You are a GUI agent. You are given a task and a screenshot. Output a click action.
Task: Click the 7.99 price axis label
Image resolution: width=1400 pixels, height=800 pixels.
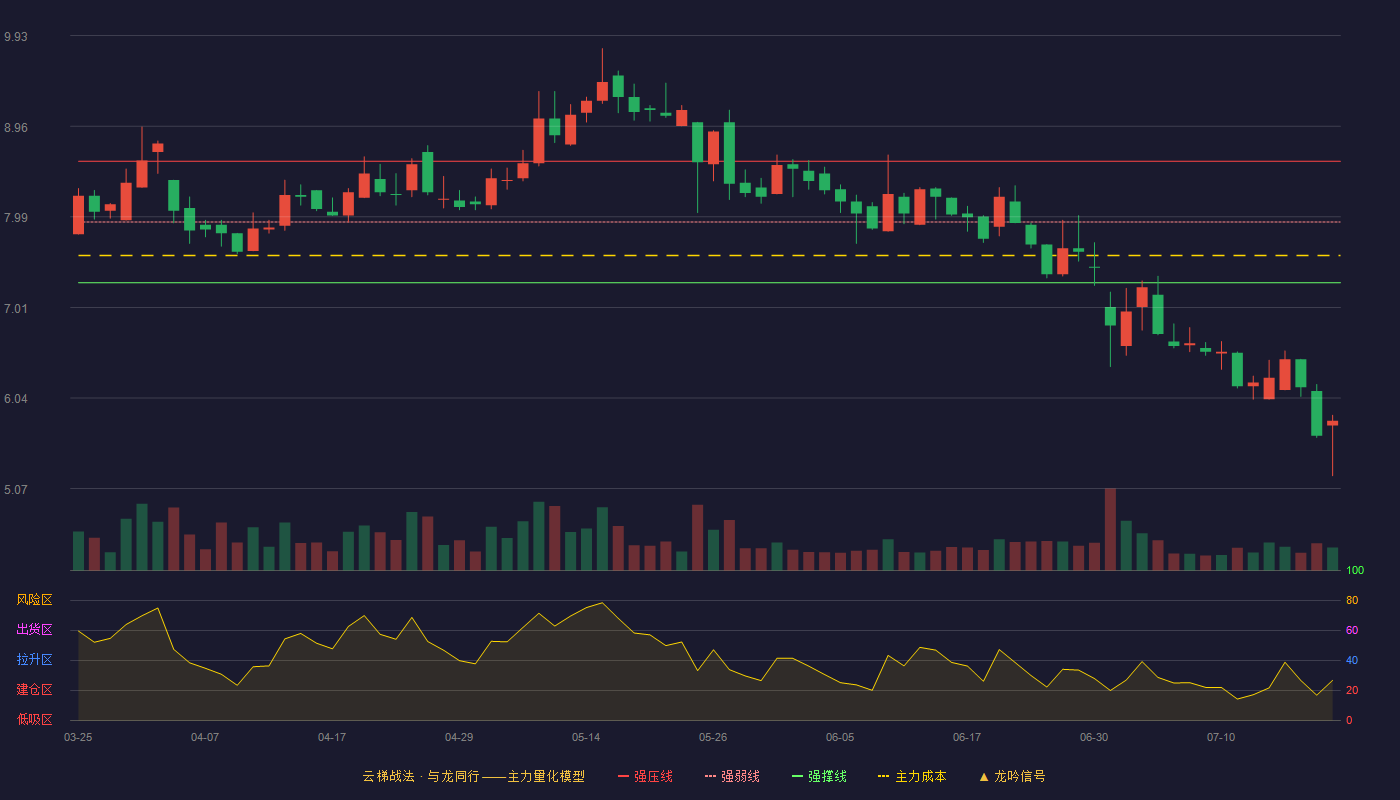[x=16, y=218]
